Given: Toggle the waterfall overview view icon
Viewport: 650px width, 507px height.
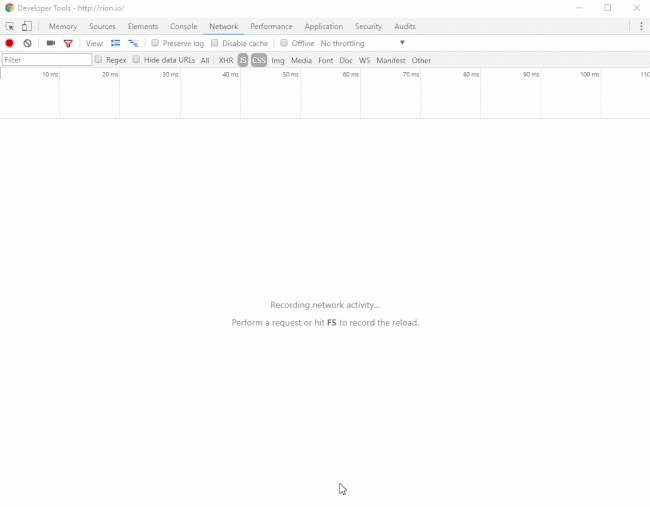Looking at the screenshot, I should click(133, 43).
